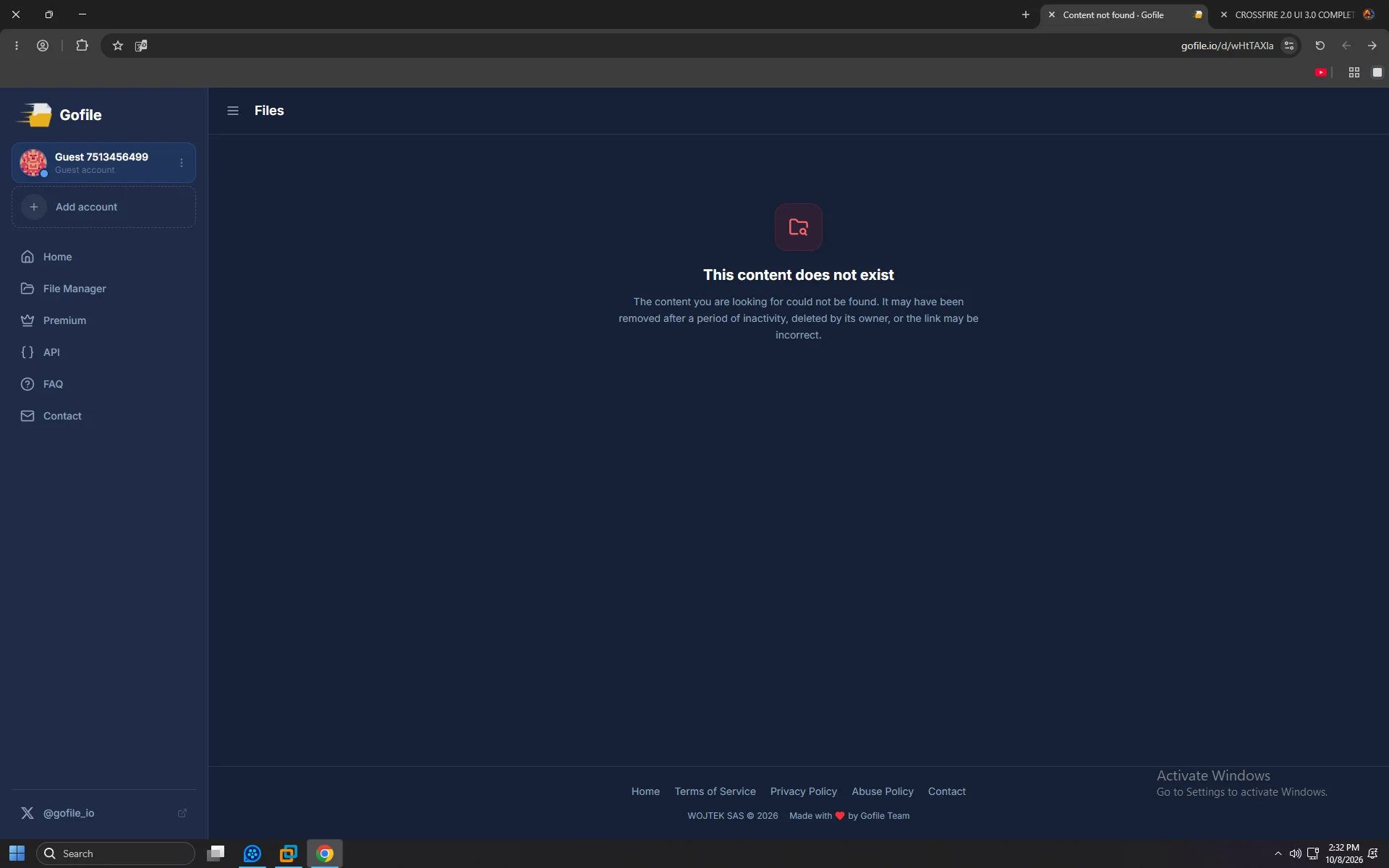Reload the page

coord(1320,46)
